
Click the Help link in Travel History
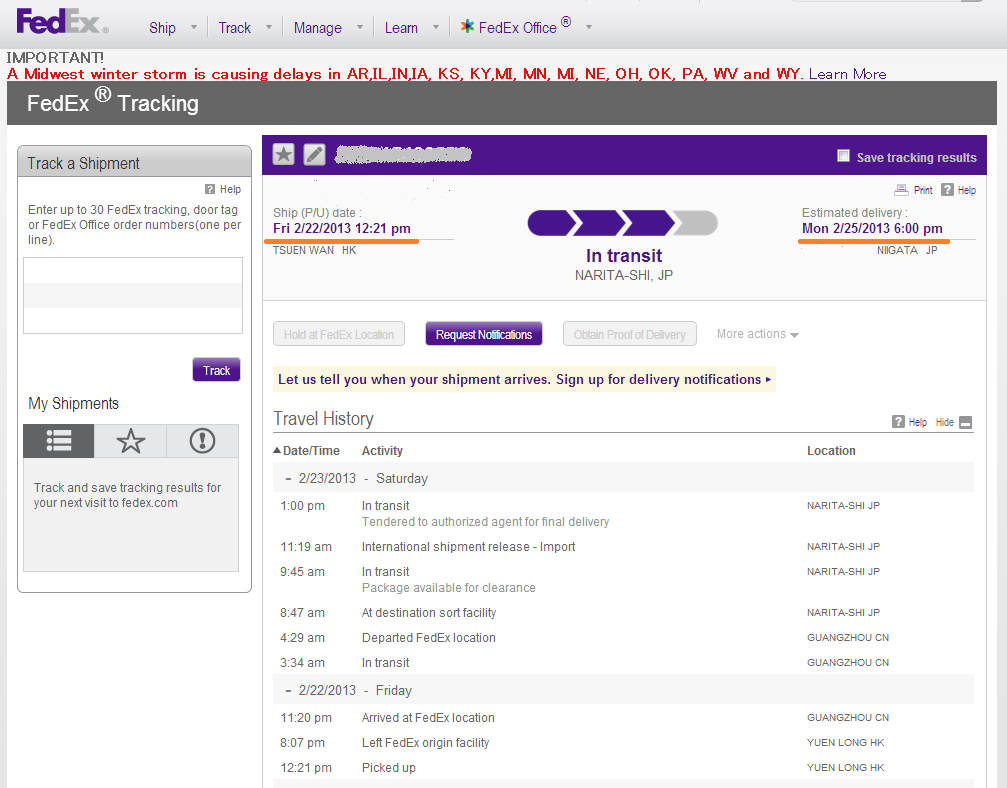[918, 422]
